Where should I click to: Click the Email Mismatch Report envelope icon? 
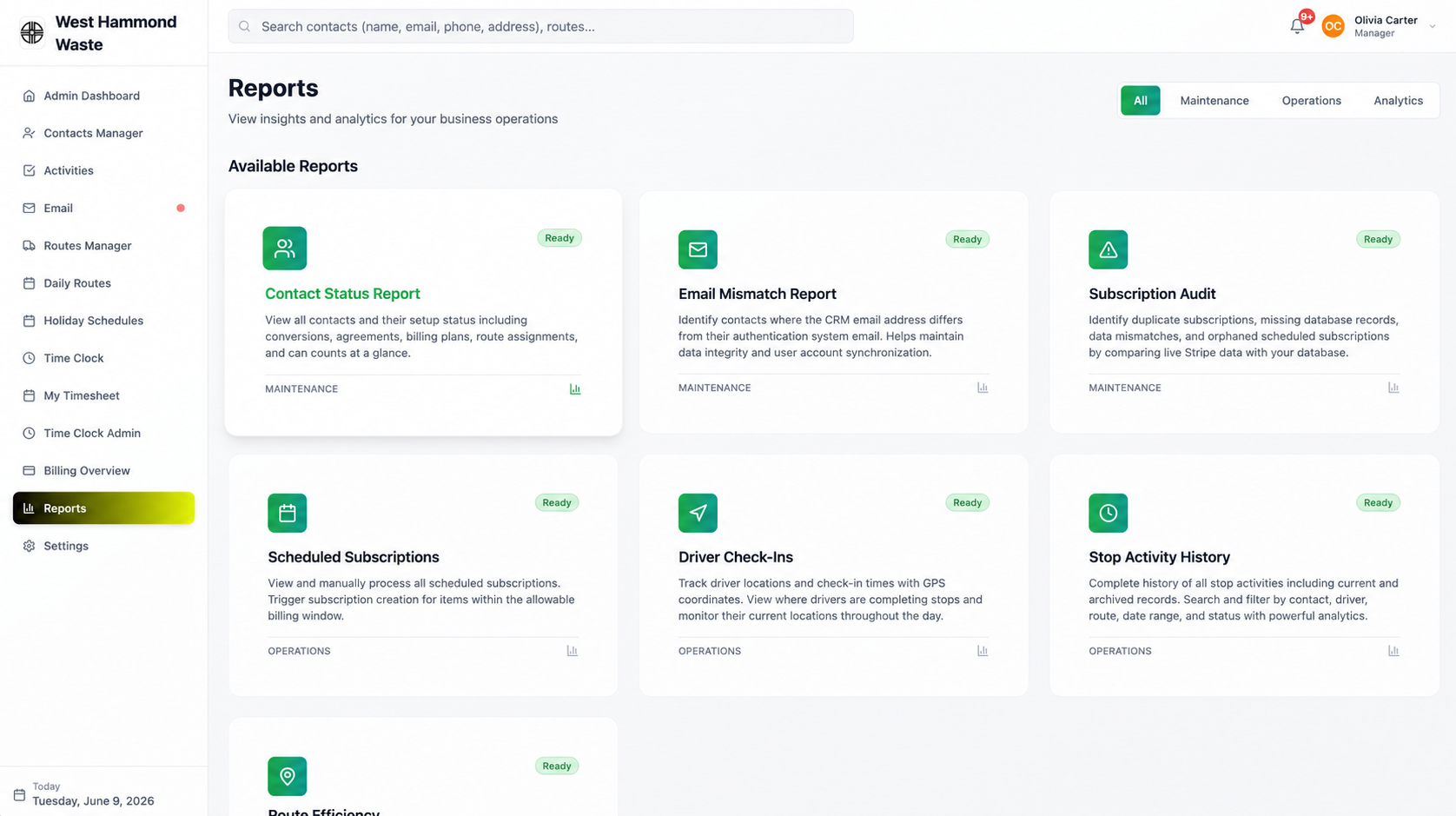(x=698, y=249)
